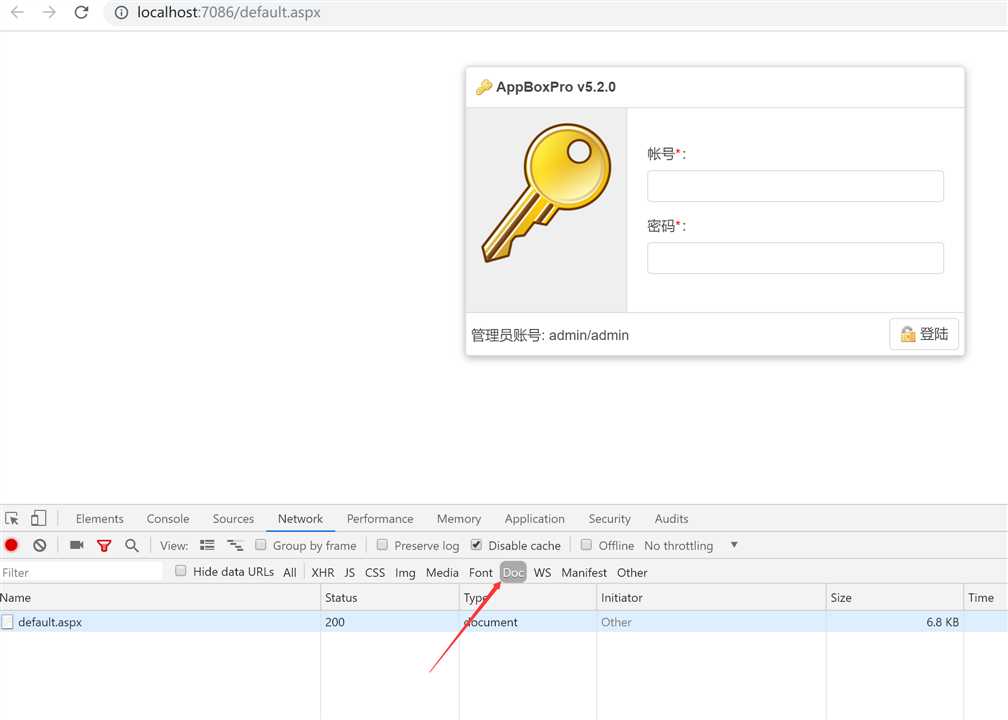The width and height of the screenshot is (1008, 720).
Task: Open network search magnifier icon
Action: click(132, 545)
